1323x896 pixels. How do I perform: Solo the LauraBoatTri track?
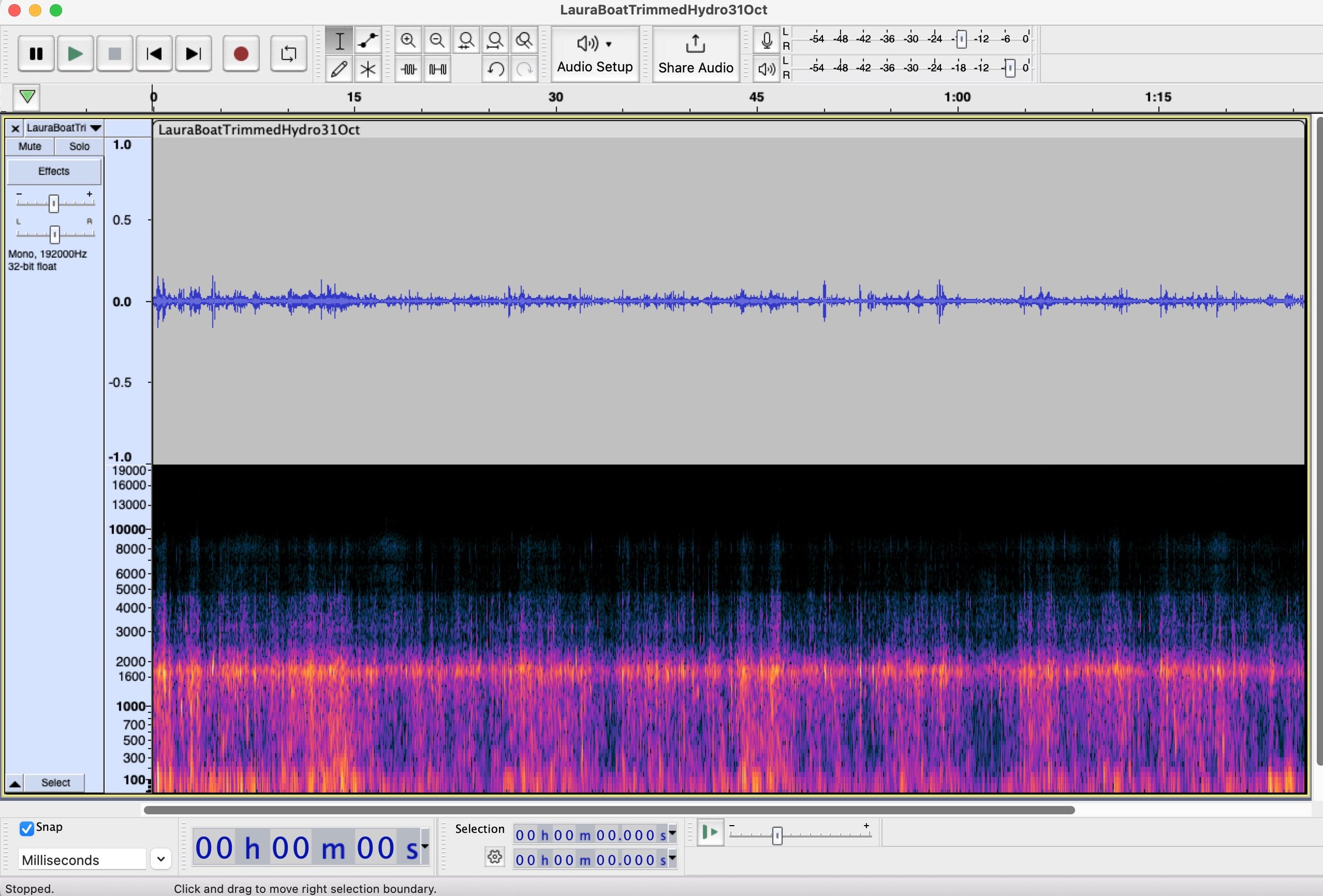(79, 146)
